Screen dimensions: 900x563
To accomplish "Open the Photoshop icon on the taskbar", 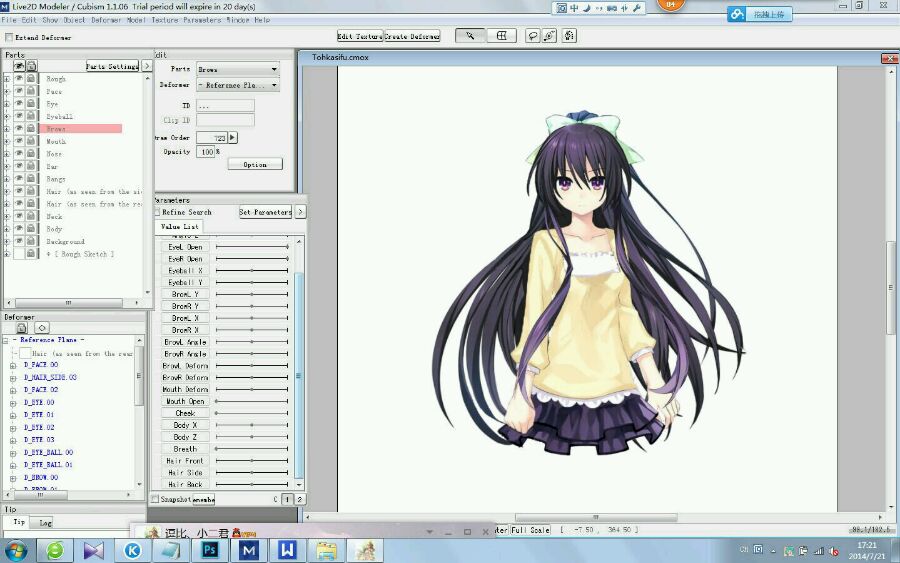I will (210, 550).
